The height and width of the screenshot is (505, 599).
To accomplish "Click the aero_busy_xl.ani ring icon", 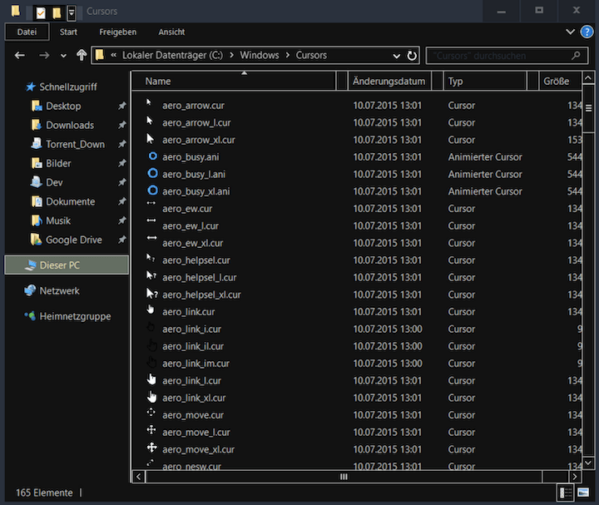I will coord(152,190).
